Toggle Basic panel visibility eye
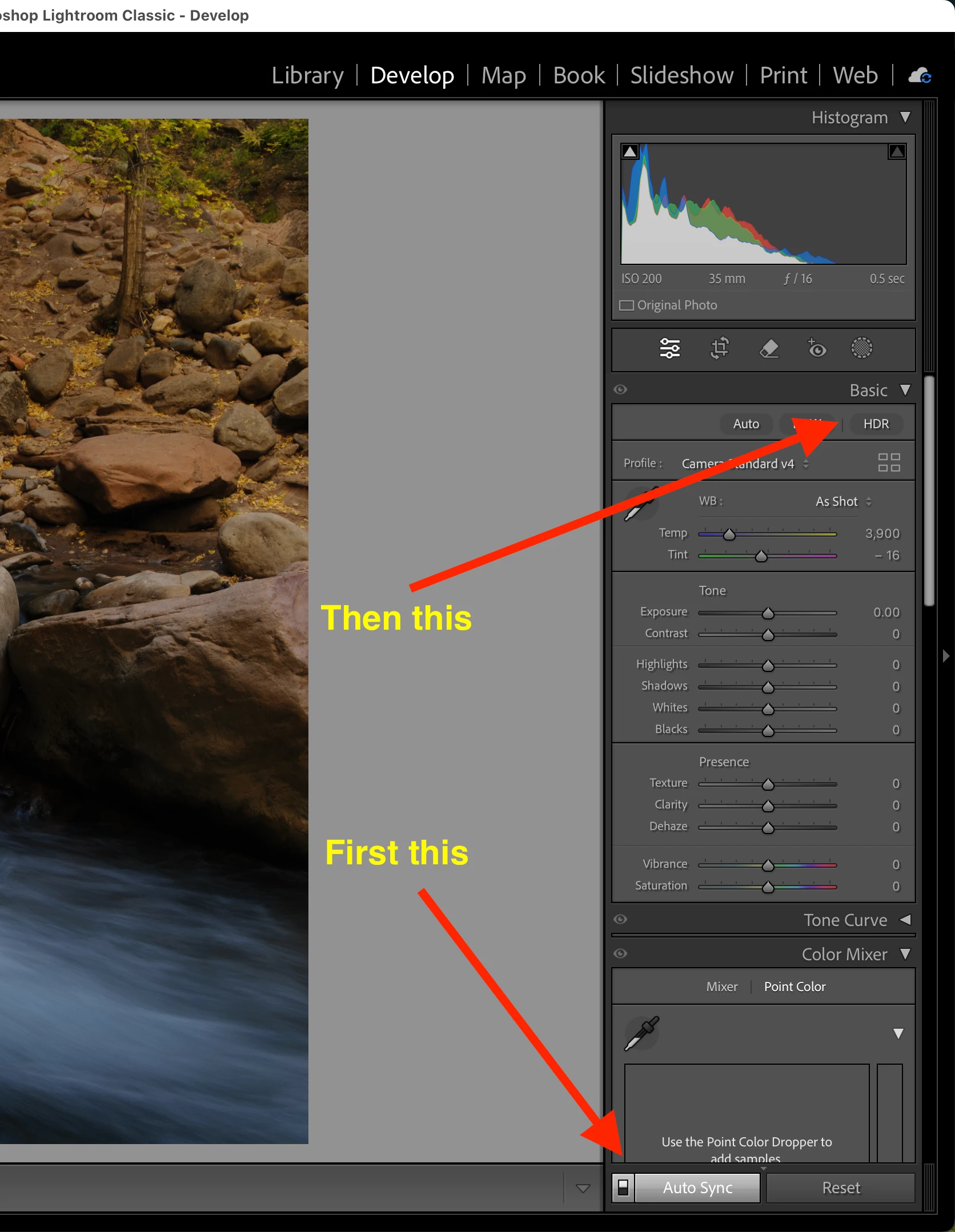Viewport: 955px width, 1232px height. click(x=620, y=389)
